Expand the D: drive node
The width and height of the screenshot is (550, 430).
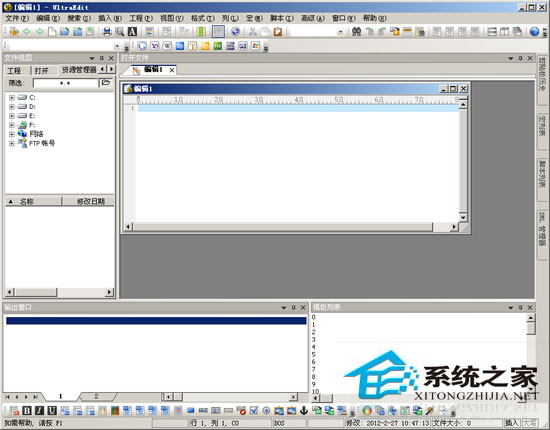12,107
